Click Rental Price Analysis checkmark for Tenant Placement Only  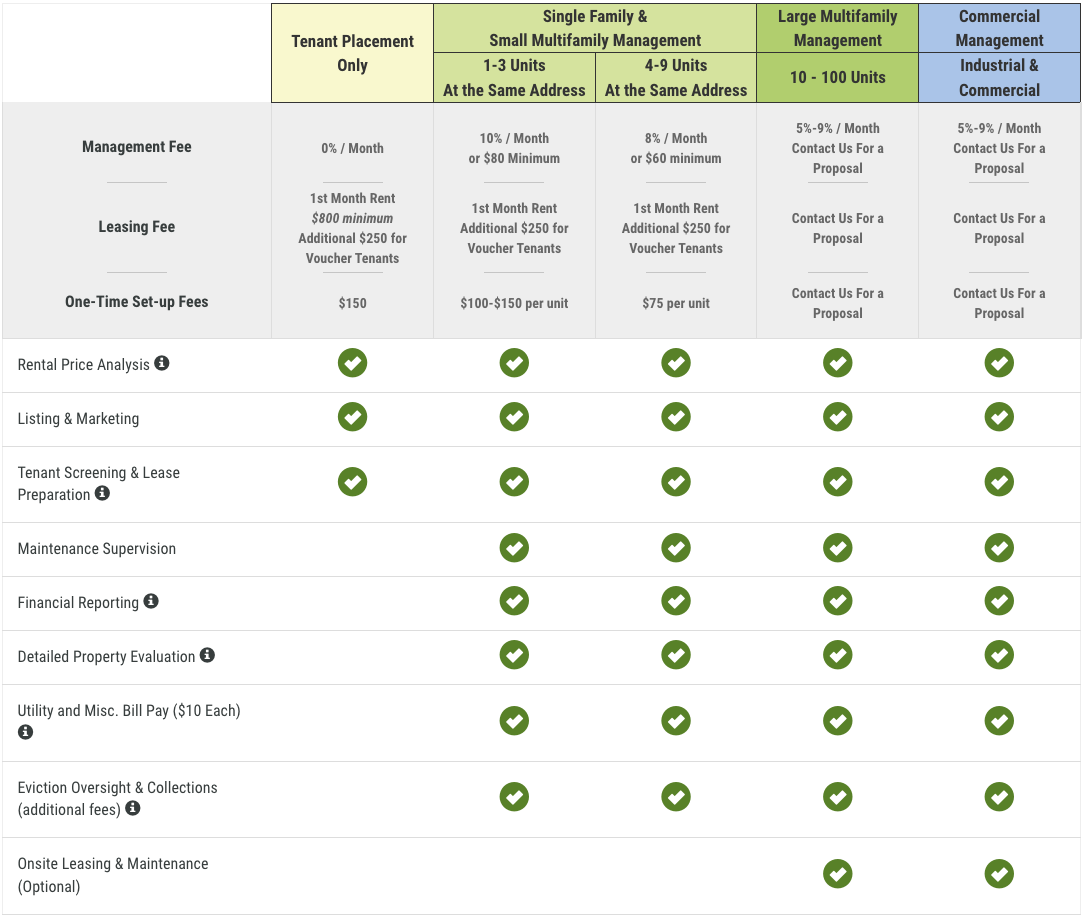coord(352,363)
